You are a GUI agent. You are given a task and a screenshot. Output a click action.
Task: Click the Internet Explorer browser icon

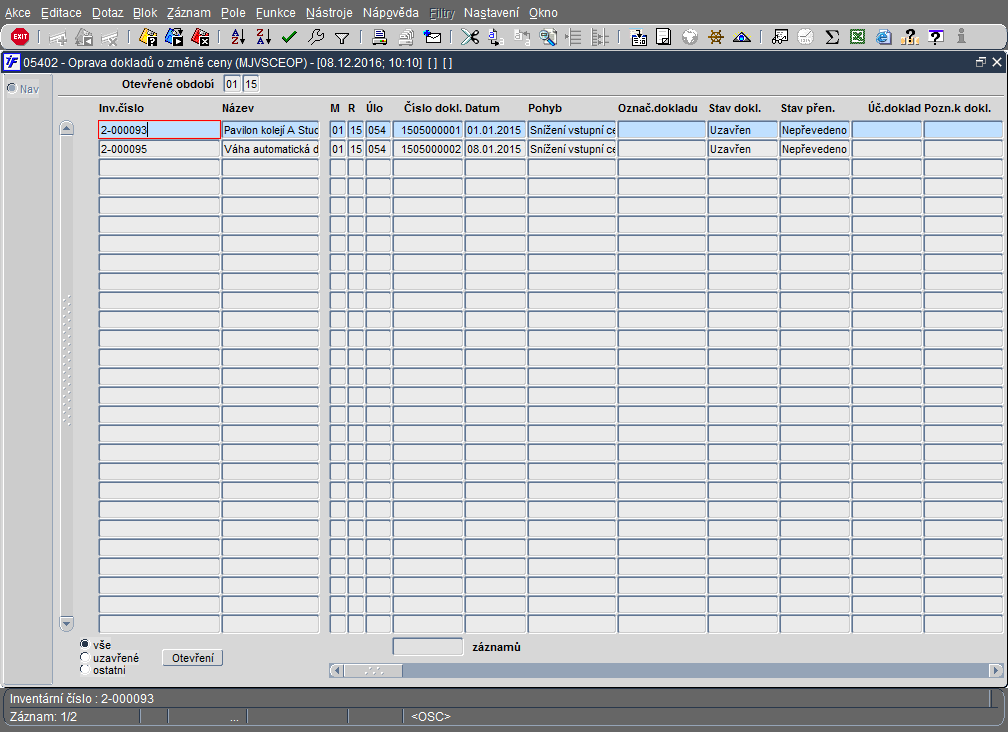click(883, 37)
